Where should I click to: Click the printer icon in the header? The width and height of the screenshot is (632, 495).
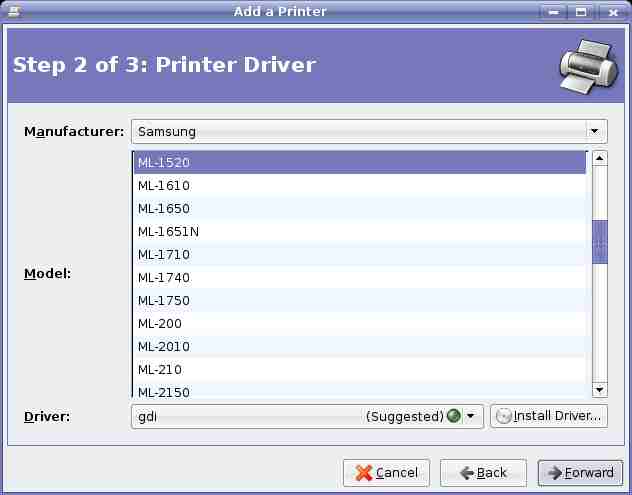coord(589,67)
